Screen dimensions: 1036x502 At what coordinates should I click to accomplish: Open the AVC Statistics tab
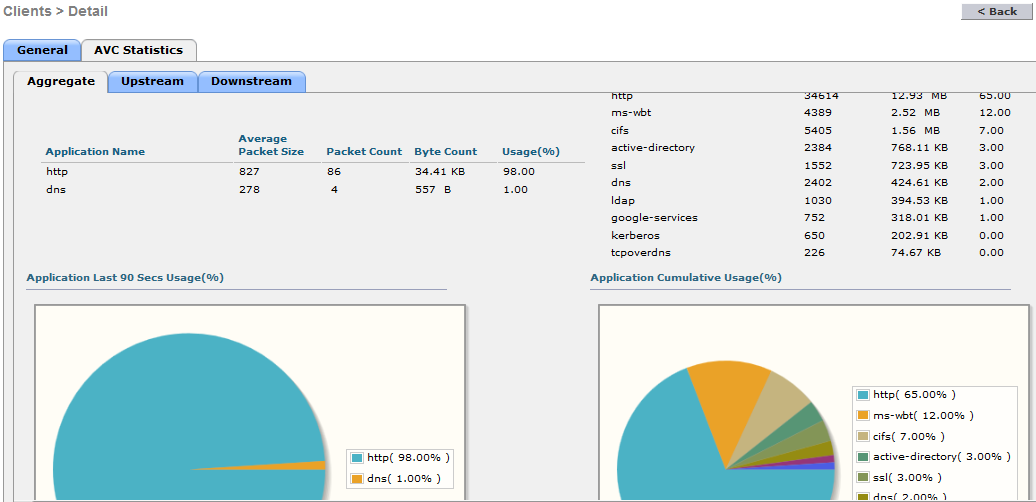point(138,50)
